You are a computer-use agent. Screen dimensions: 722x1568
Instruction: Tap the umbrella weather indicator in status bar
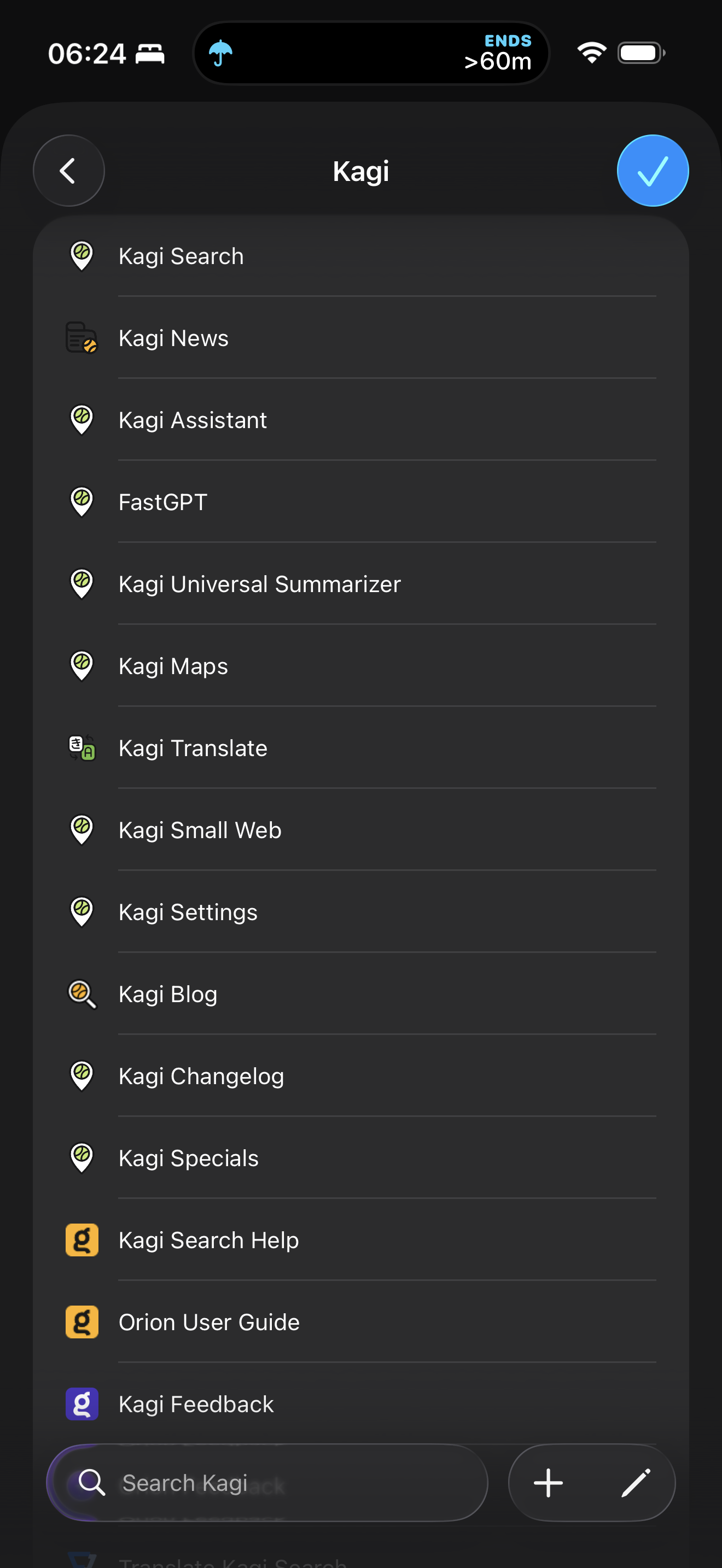click(x=220, y=54)
